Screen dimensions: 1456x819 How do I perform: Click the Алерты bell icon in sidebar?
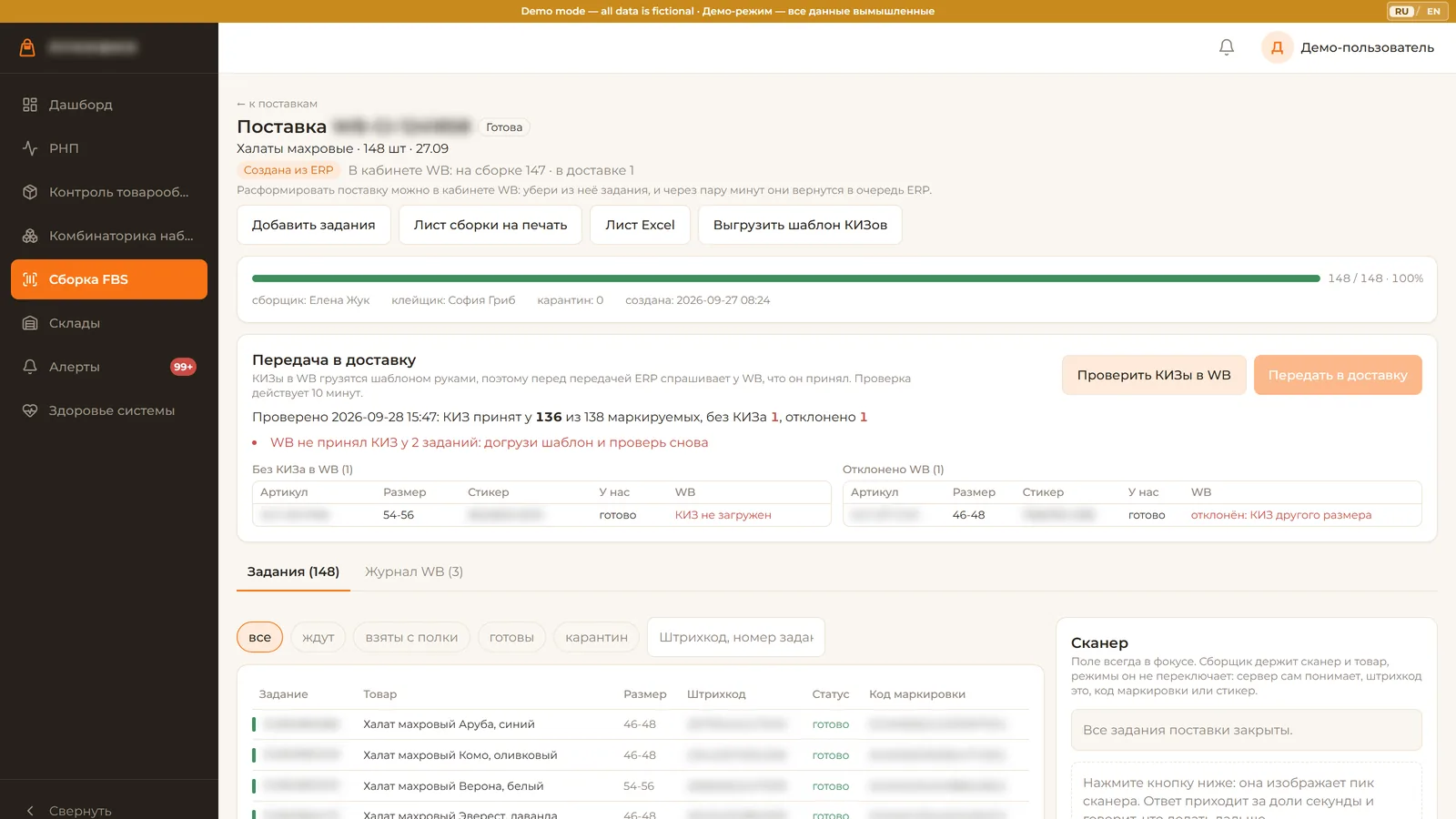[x=30, y=367]
